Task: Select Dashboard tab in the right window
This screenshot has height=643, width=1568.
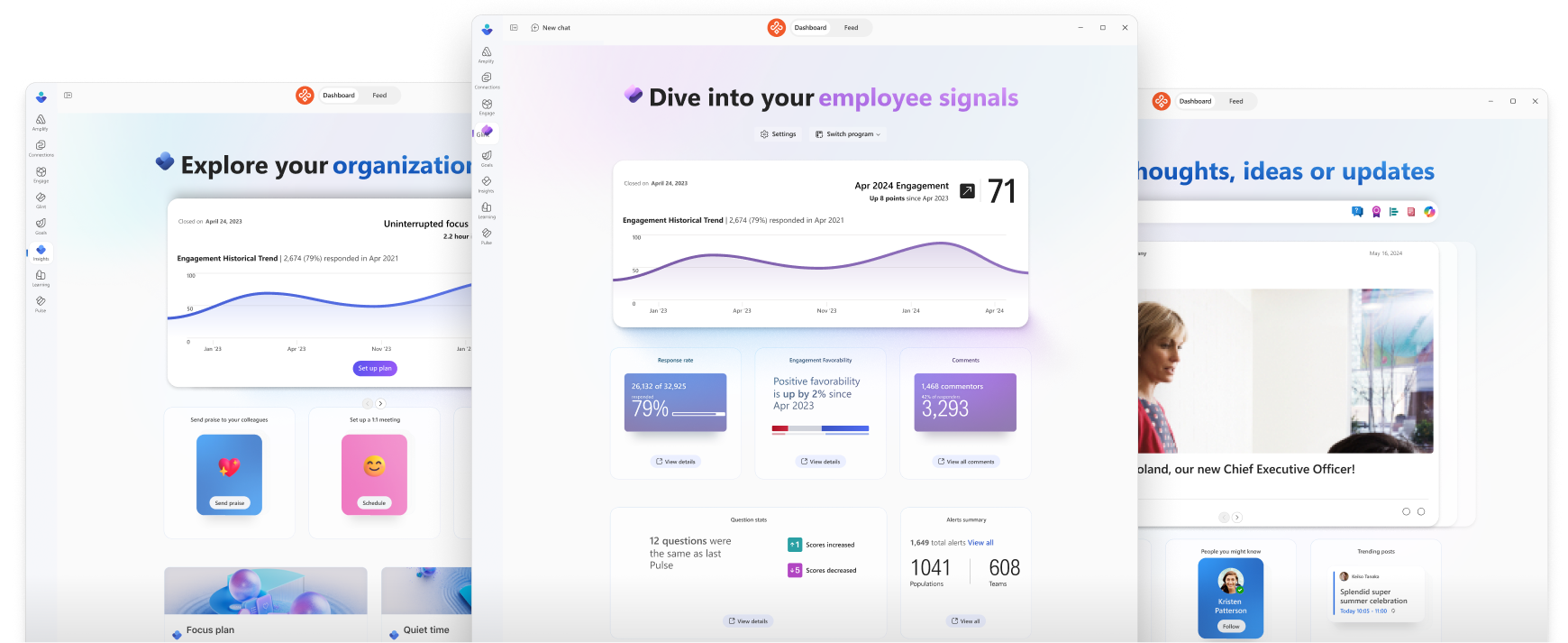Action: click(x=1195, y=101)
